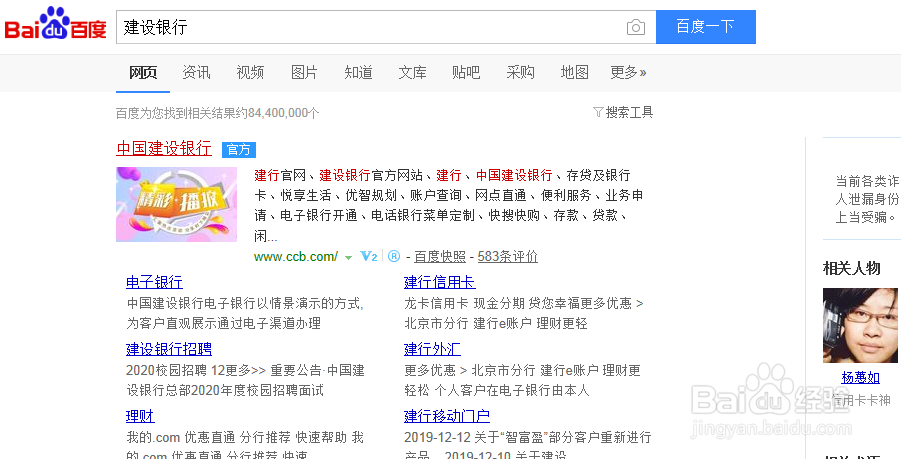This screenshot has width=901, height=459.
Task: Click the registered ® verification icon
Action: pos(394,256)
